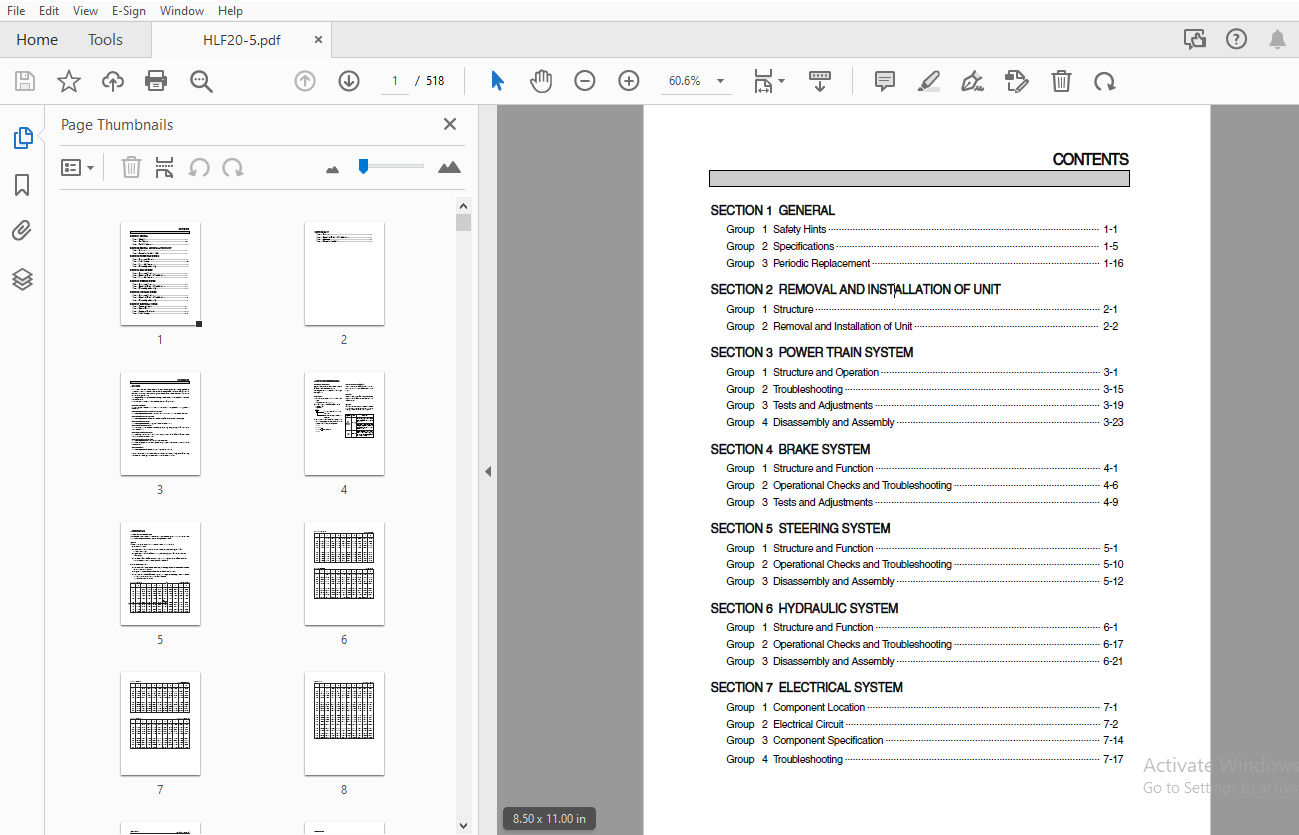
Task: Open the sign document pen tool
Action: coord(972,81)
